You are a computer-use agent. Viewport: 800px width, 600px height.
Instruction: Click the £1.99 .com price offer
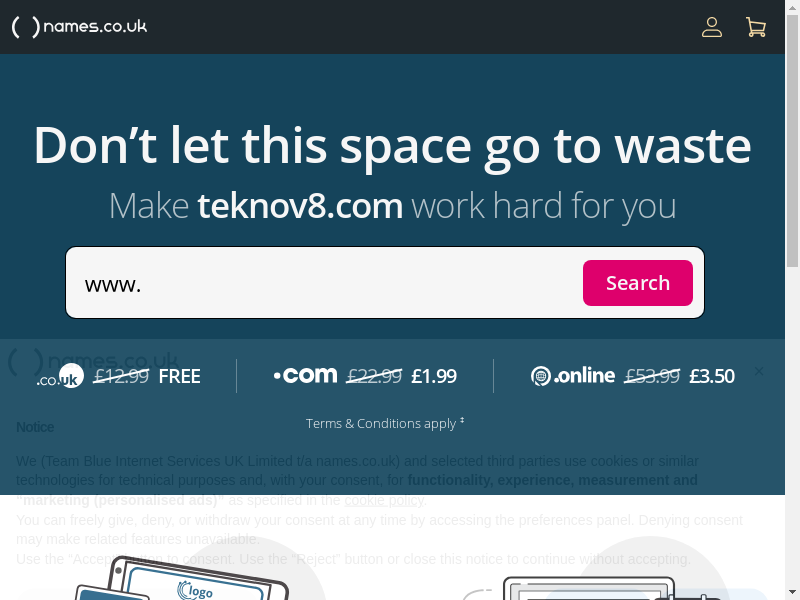434,377
